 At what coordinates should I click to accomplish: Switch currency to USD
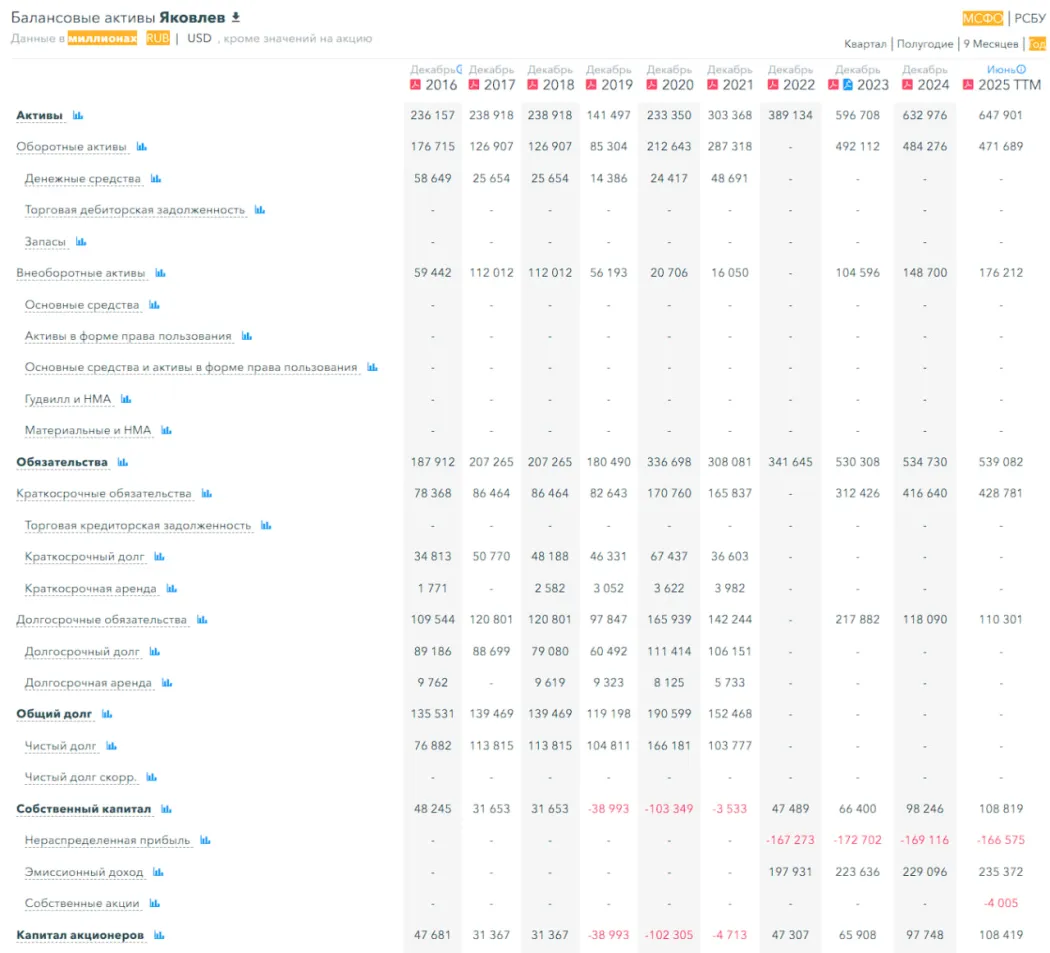(x=199, y=38)
